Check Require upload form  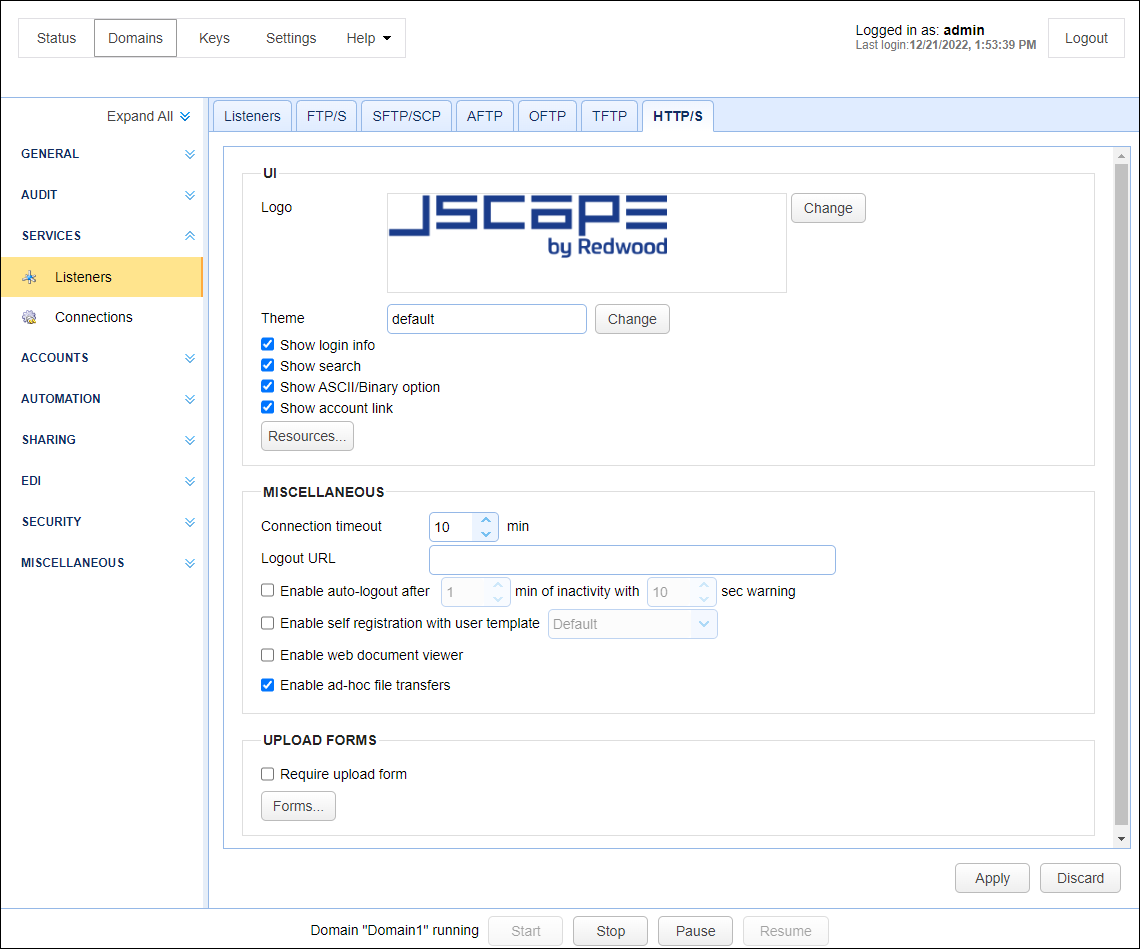[268, 774]
